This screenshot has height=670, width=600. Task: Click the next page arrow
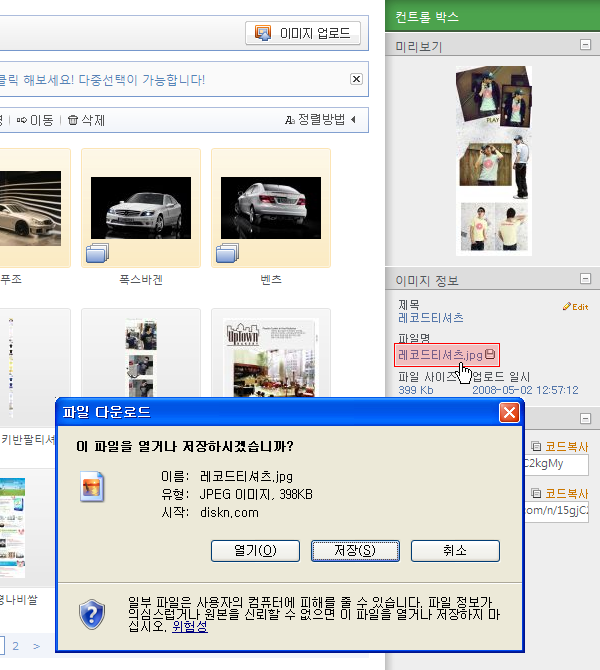[36, 646]
